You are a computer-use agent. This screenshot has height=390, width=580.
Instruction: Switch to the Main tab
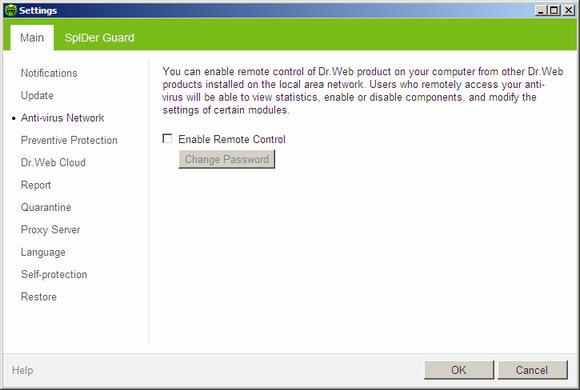coord(32,38)
